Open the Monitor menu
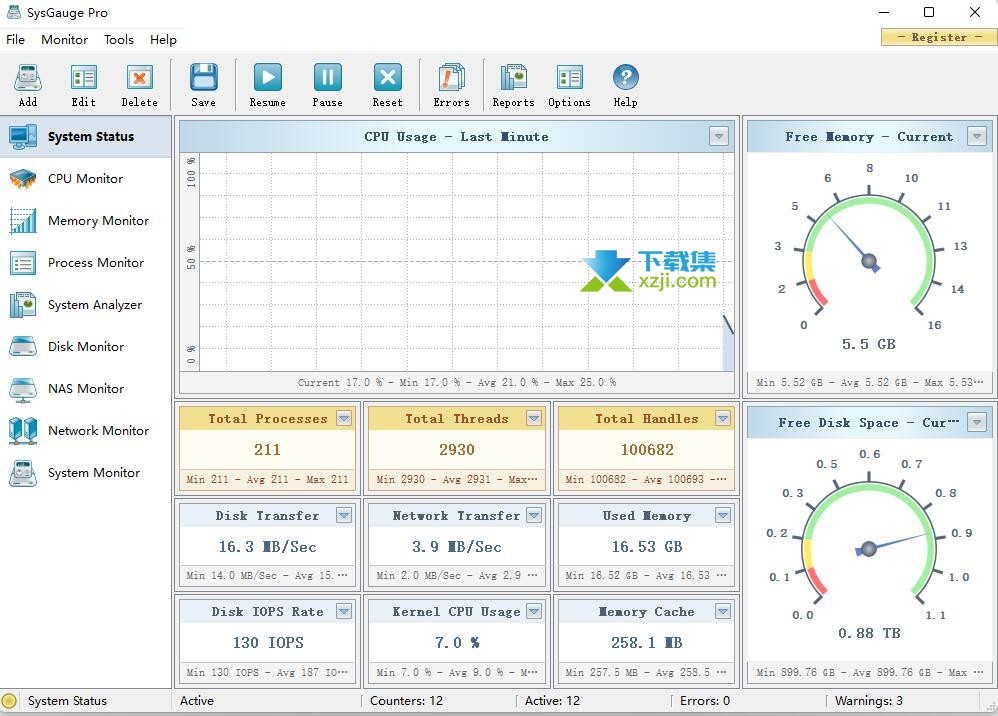The width and height of the screenshot is (998, 716). [64, 39]
